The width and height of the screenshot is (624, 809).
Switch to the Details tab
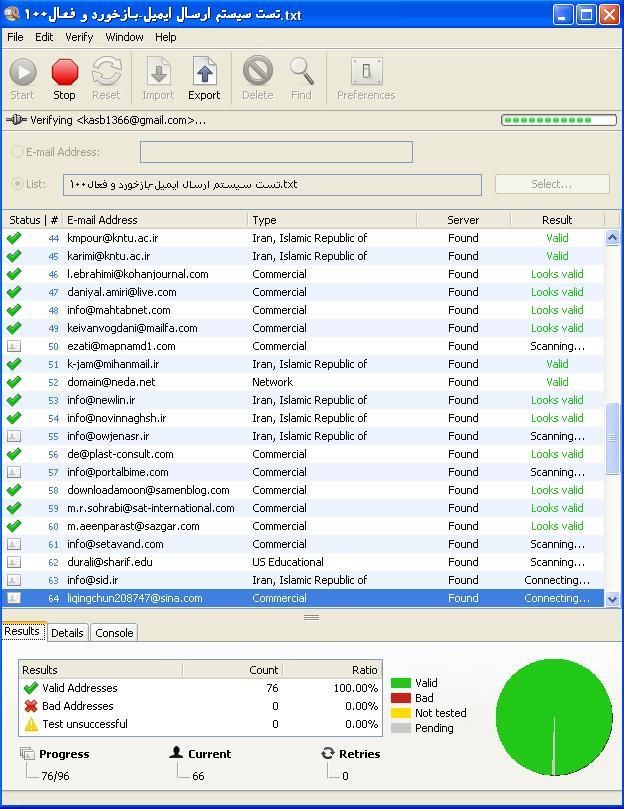pos(67,633)
